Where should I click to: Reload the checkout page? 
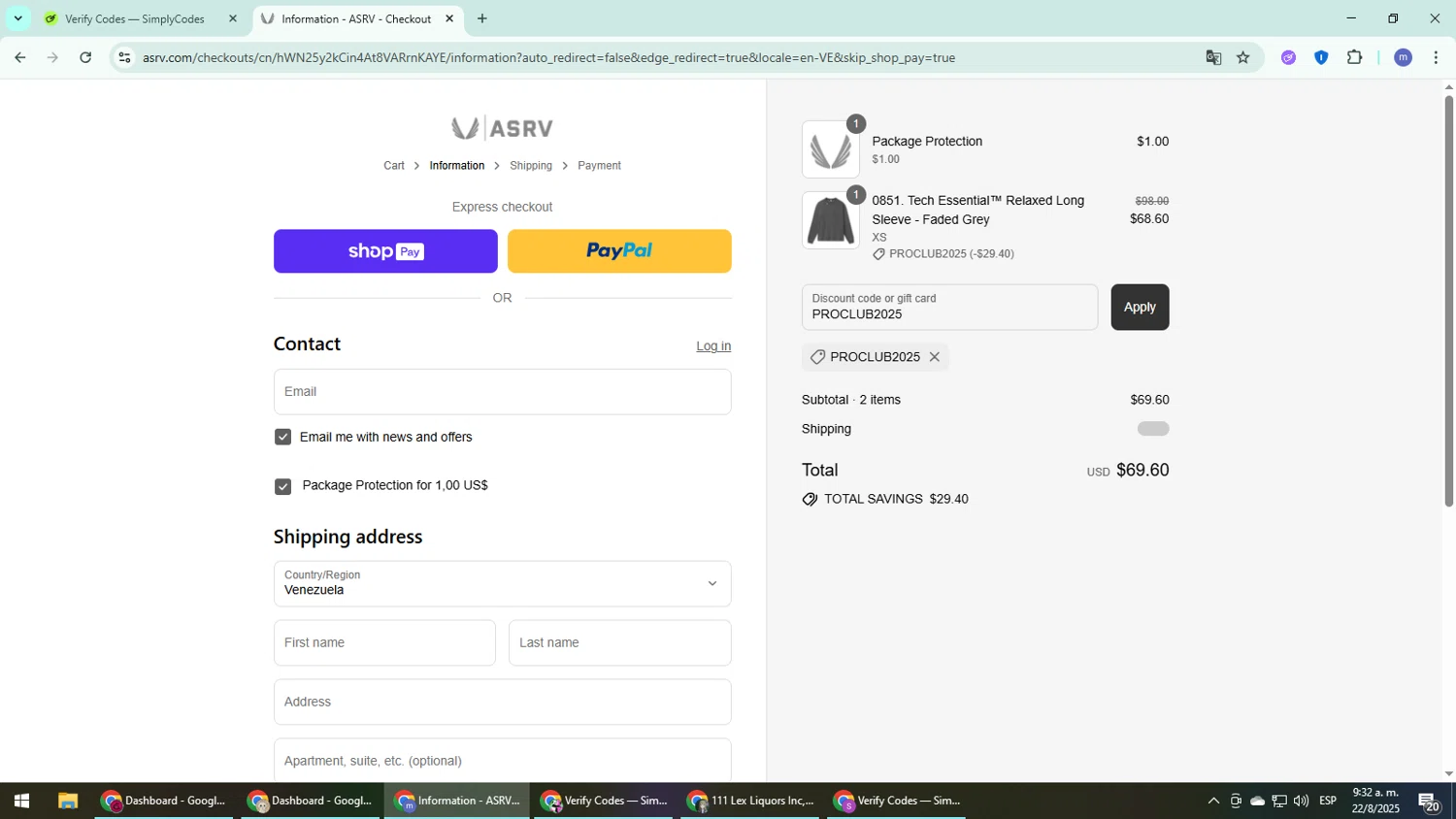point(85,58)
